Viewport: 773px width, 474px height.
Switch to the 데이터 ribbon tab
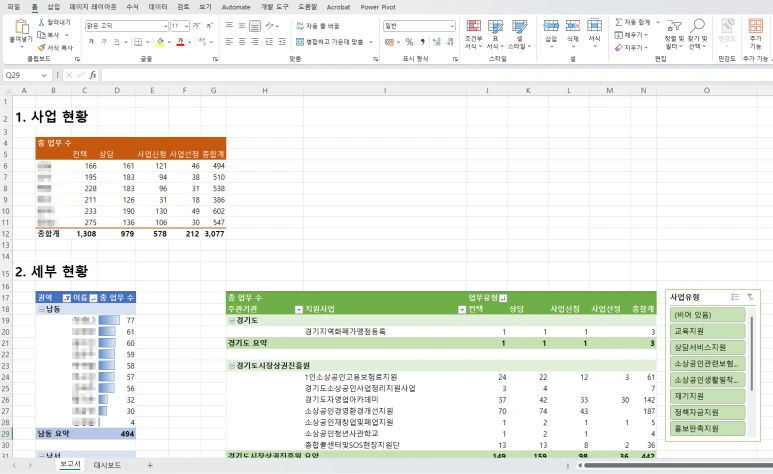point(158,7)
